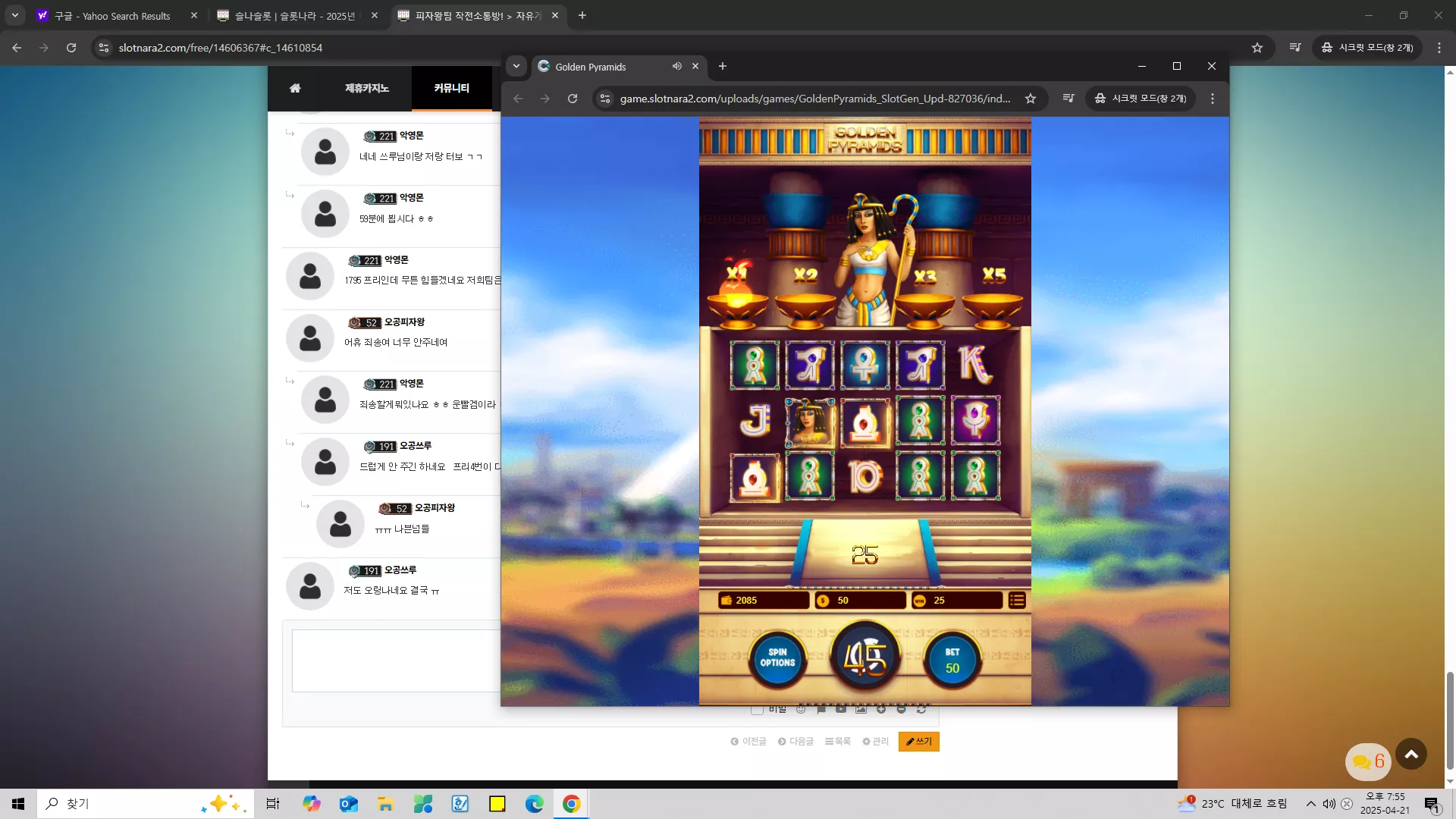Open the chat bubble showing 6 notifications
The image size is (1456, 819).
[x=1368, y=761]
